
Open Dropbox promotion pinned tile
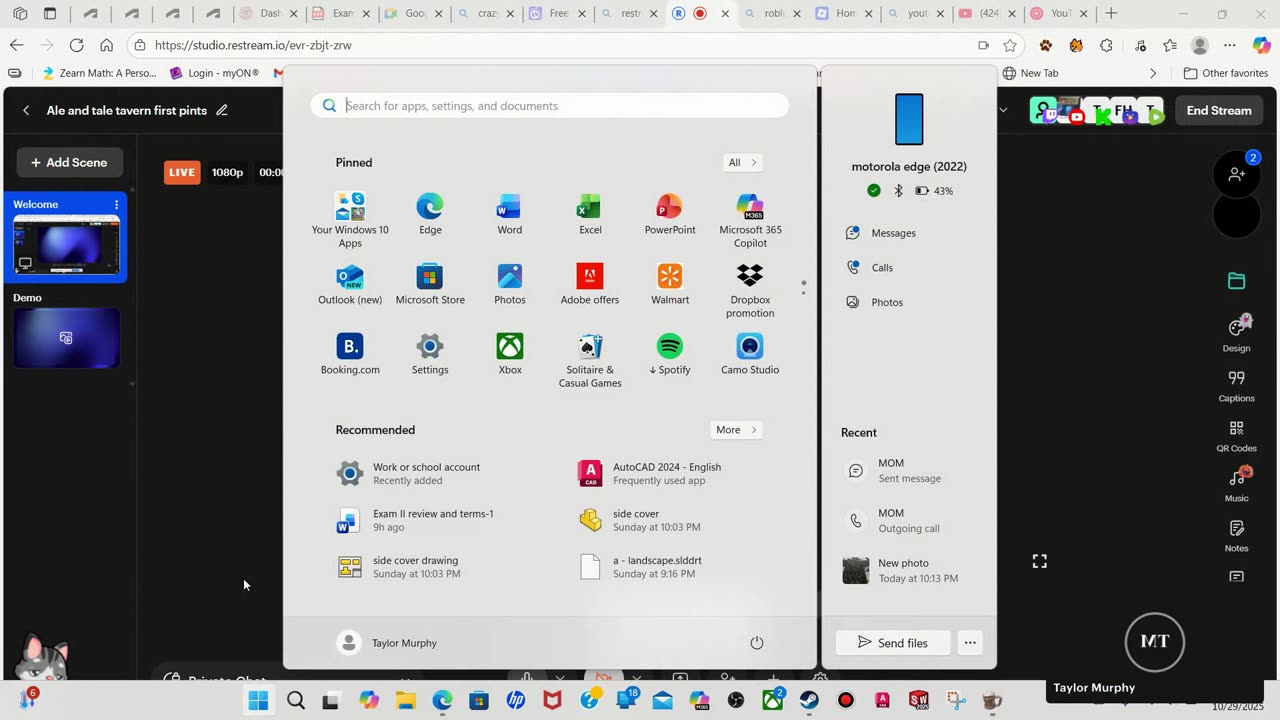click(x=750, y=290)
